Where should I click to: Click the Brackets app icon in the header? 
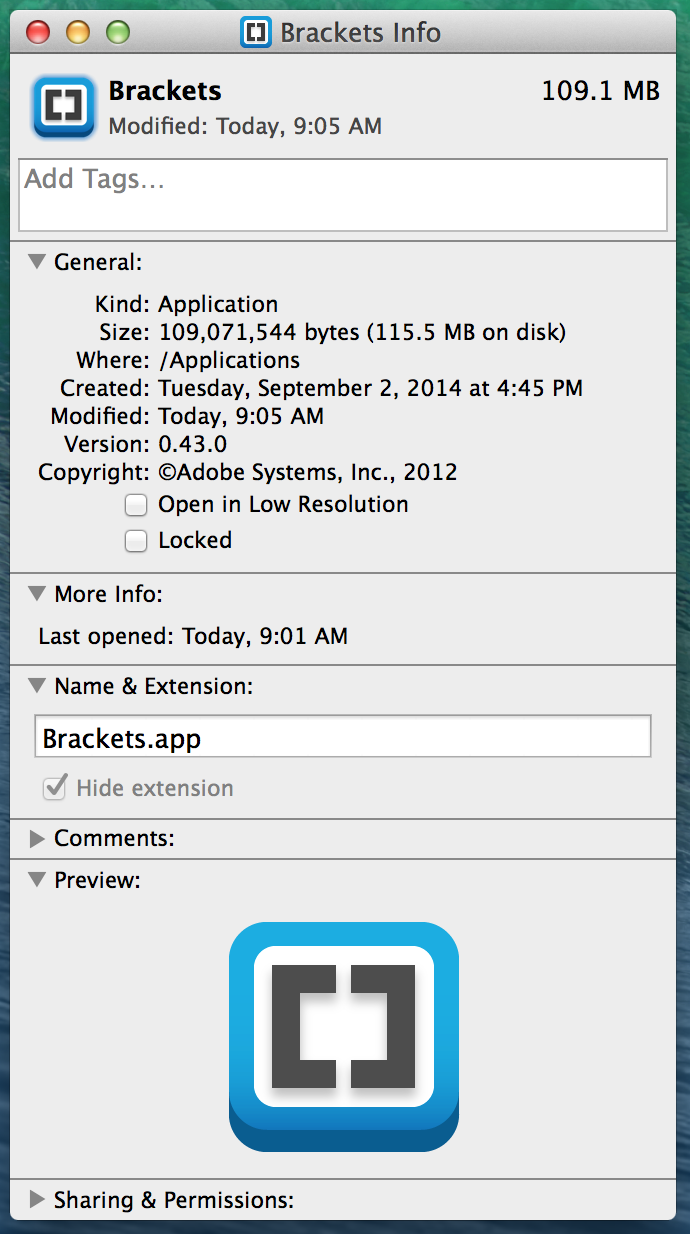[x=64, y=107]
